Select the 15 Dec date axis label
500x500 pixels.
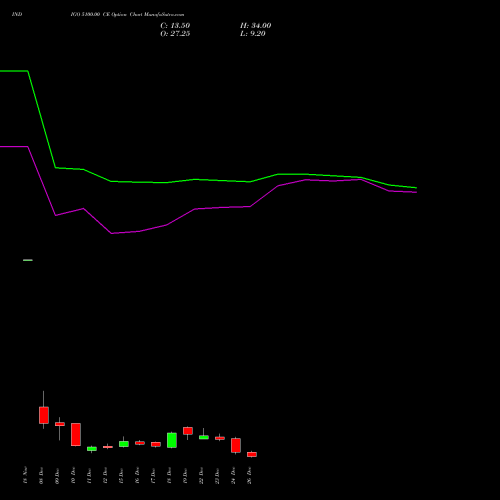pos(122,476)
